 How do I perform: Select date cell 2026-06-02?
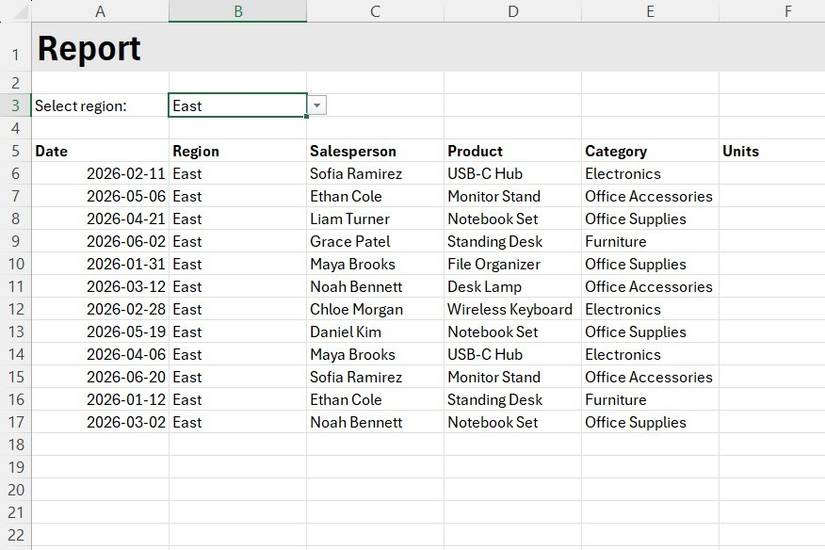pyautogui.click(x=100, y=241)
